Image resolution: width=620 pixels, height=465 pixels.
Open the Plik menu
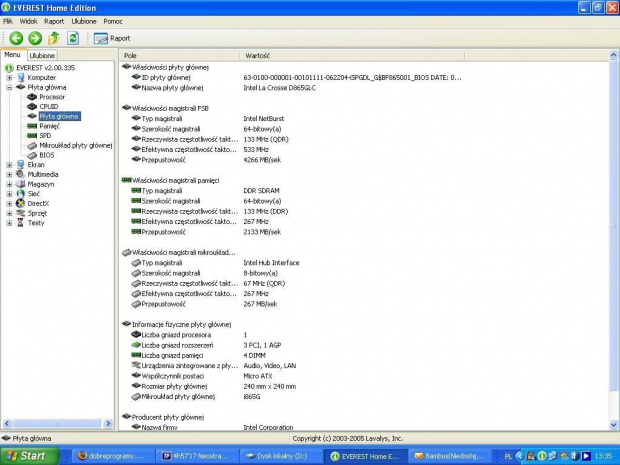tap(8, 21)
